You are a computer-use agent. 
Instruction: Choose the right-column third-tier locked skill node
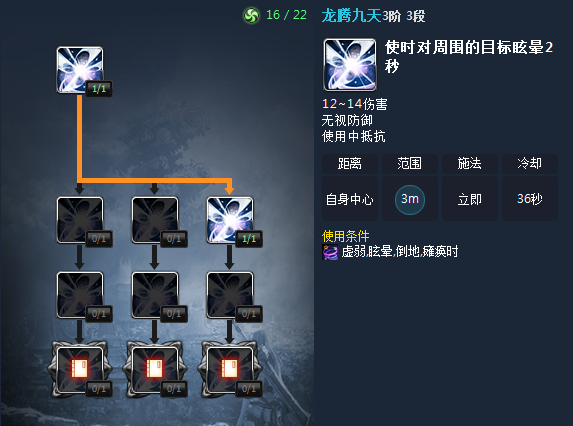tap(229, 295)
